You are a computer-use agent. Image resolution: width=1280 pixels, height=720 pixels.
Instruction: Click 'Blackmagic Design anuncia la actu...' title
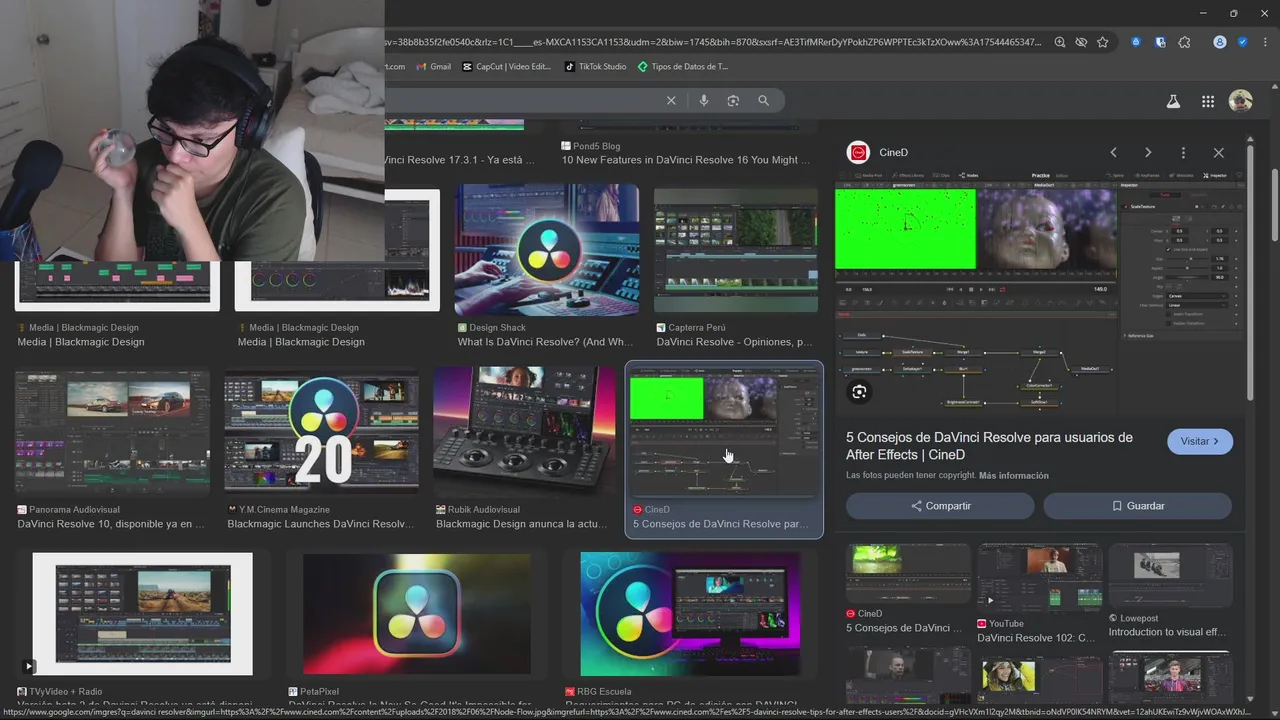click(522, 524)
